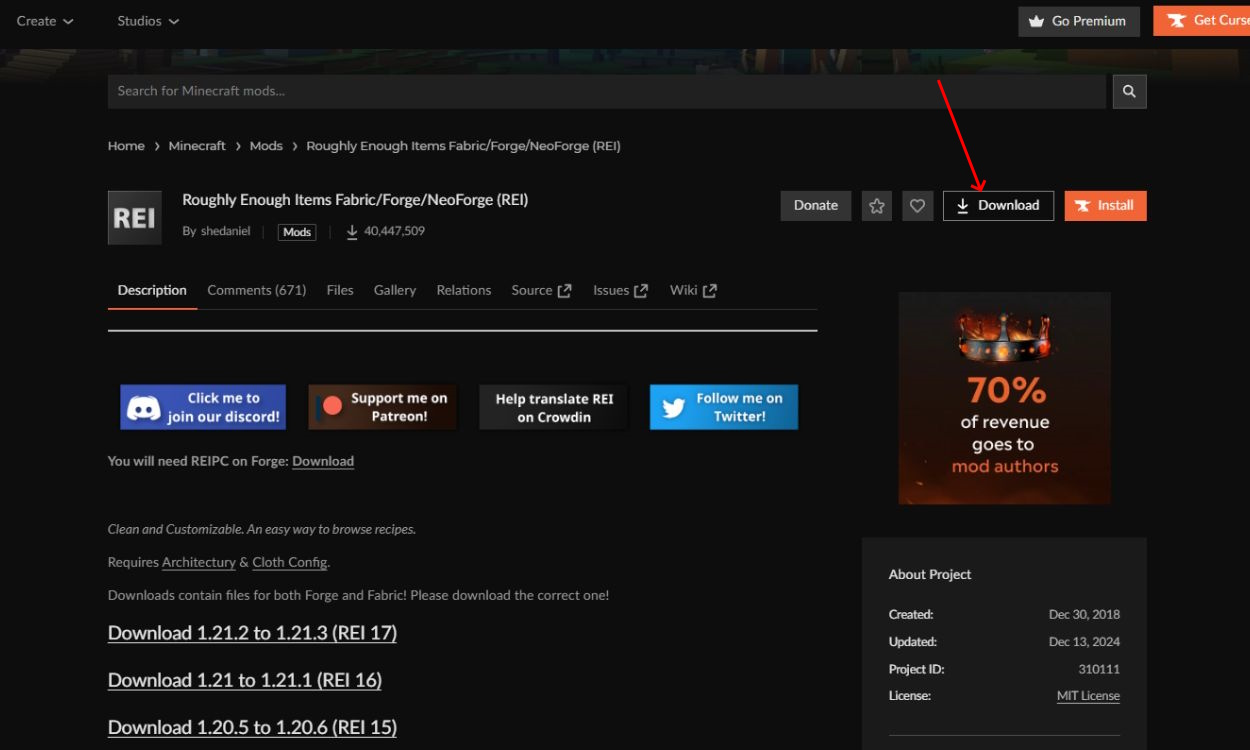Click the REI mod logo thumbnail

click(134, 217)
